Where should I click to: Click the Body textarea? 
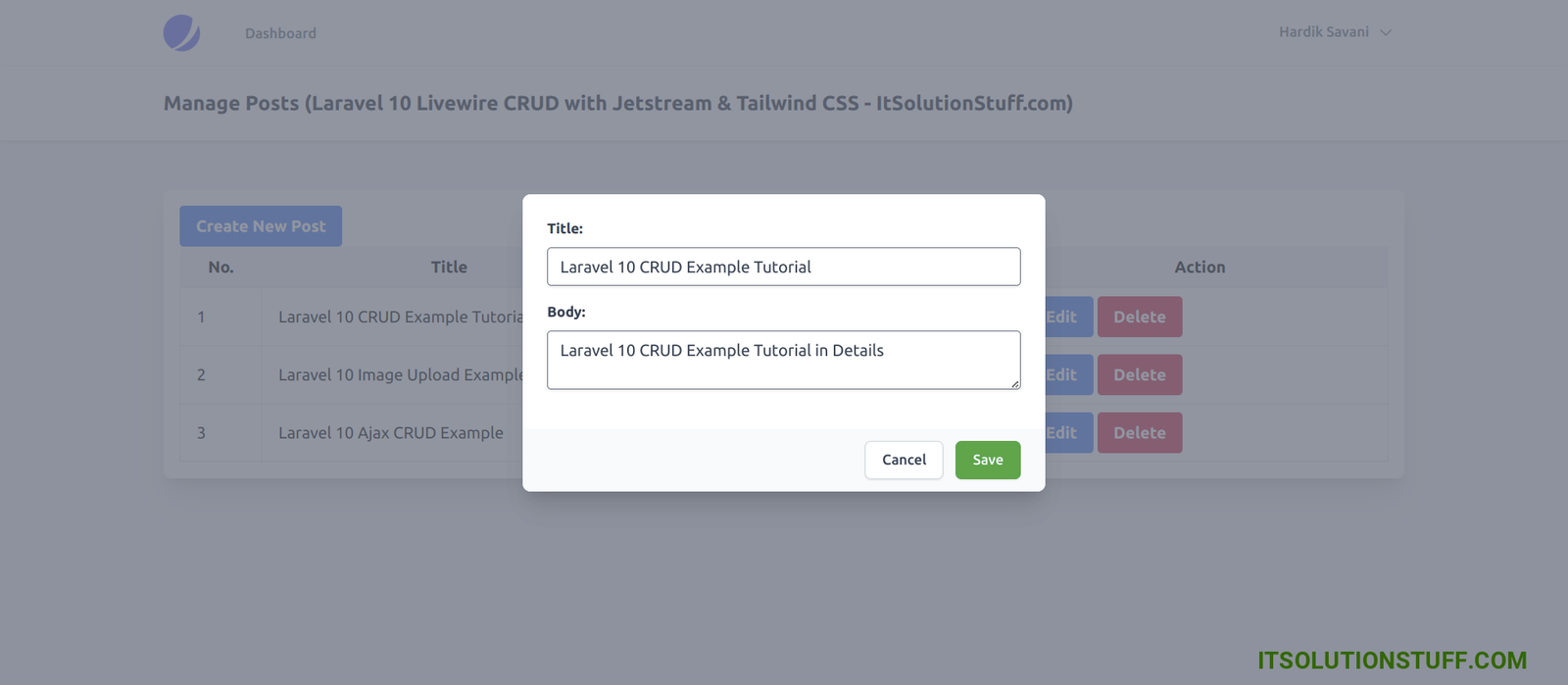[783, 360]
